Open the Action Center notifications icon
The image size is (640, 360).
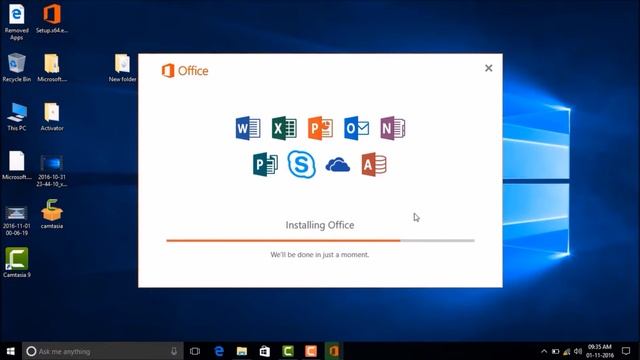[626, 351]
